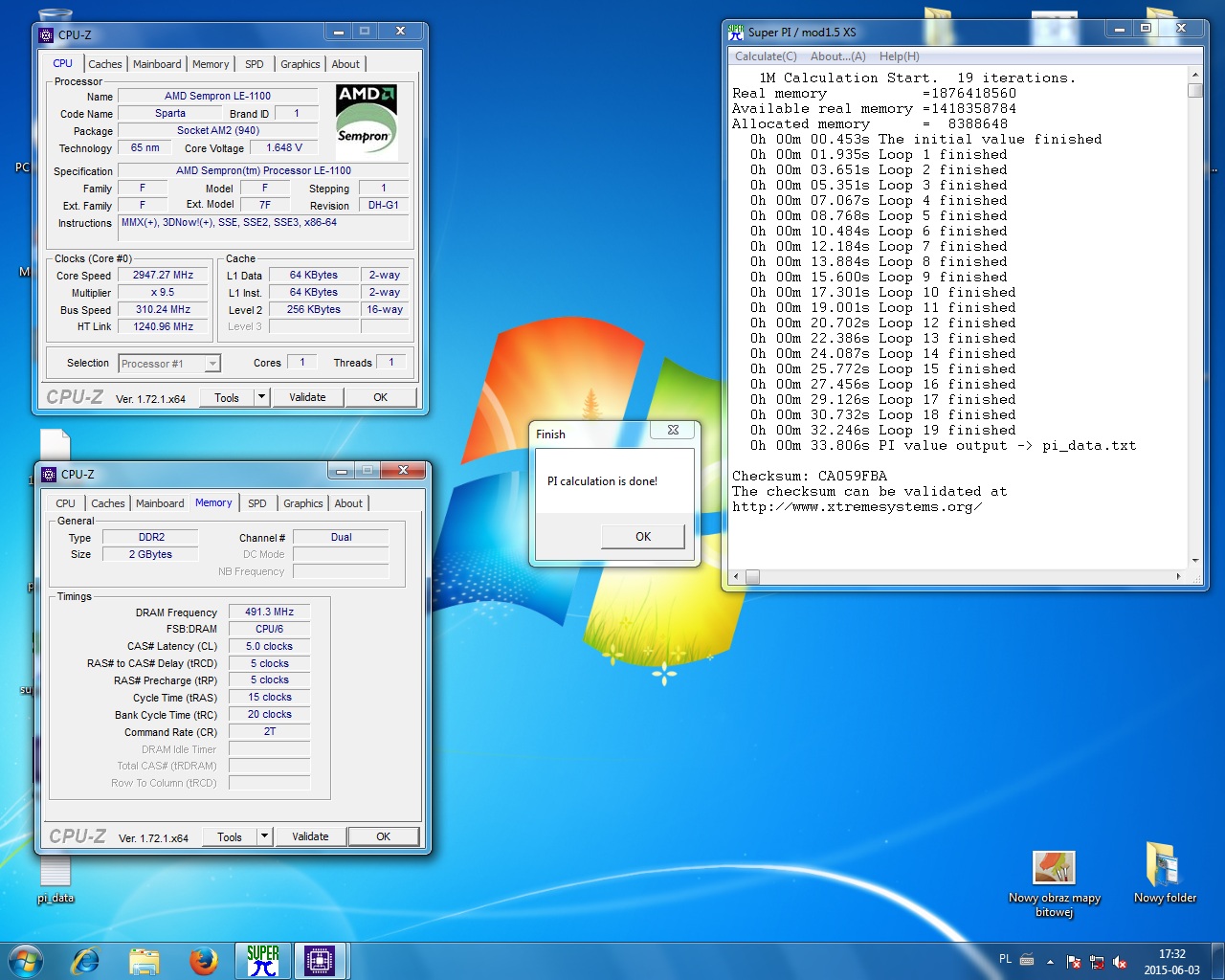
Task: Click the DRAM Frequency value 491.3 MHz
Action: (x=270, y=612)
